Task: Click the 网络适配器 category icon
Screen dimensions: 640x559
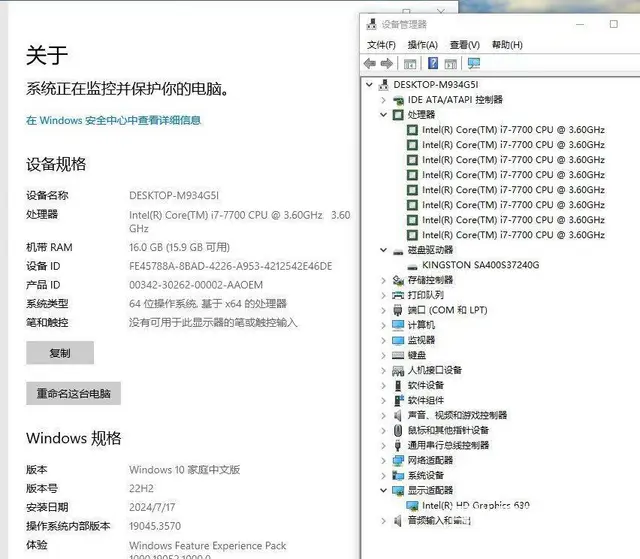Action: pyautogui.click(x=398, y=461)
